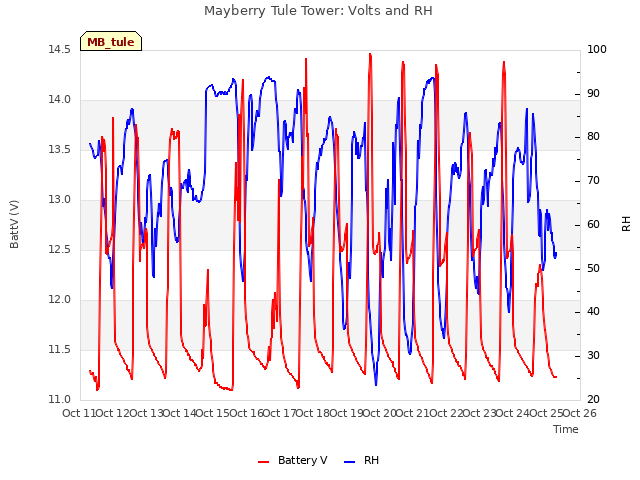Click the 12.5 left axis tick label
This screenshot has height=480, width=640.
coord(60,249)
